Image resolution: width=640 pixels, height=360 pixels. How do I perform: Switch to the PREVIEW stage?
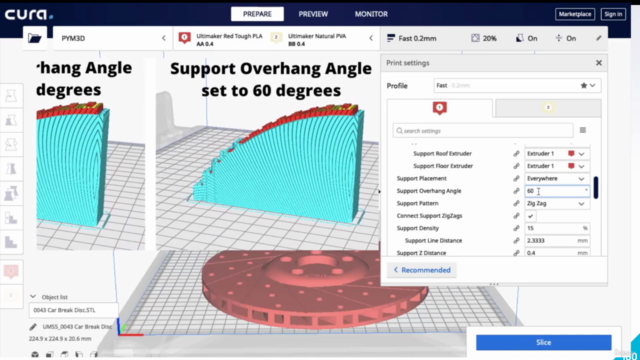click(x=313, y=14)
